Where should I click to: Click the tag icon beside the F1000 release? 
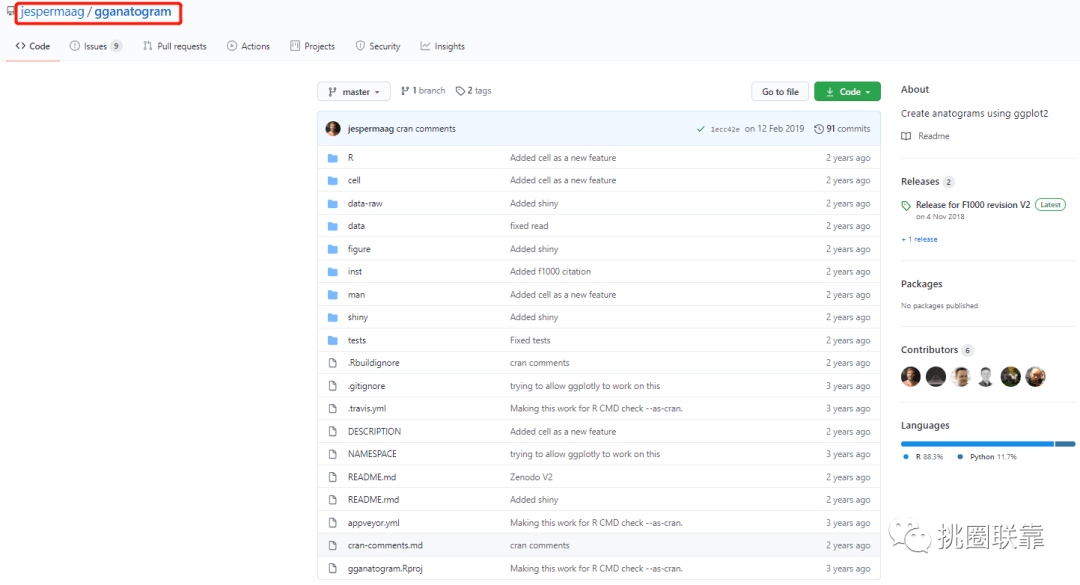906,205
